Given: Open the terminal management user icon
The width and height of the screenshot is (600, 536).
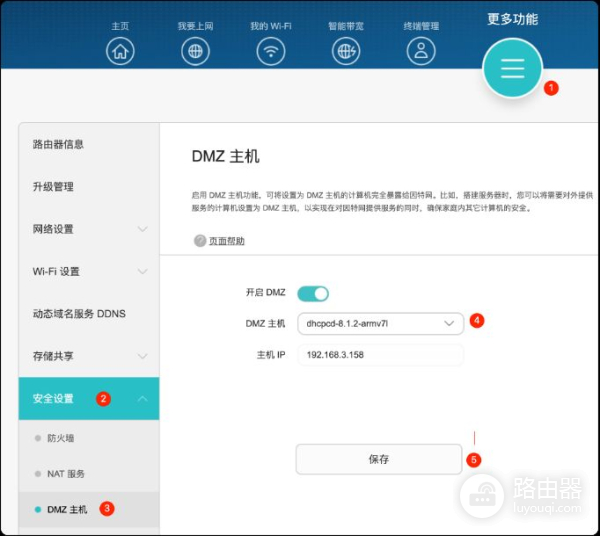Looking at the screenshot, I should [x=421, y=51].
